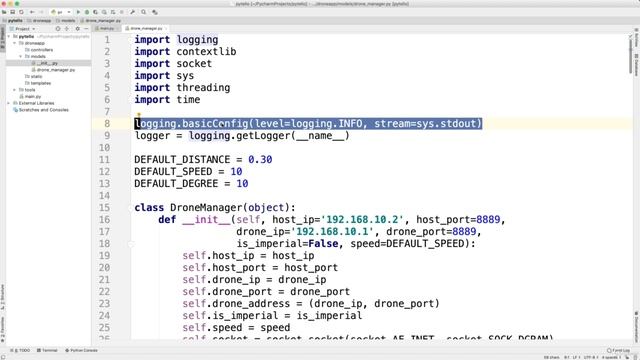The image size is (640, 360).
Task: Toggle the Favorites side tool window tab
Action: click(x=3, y=330)
